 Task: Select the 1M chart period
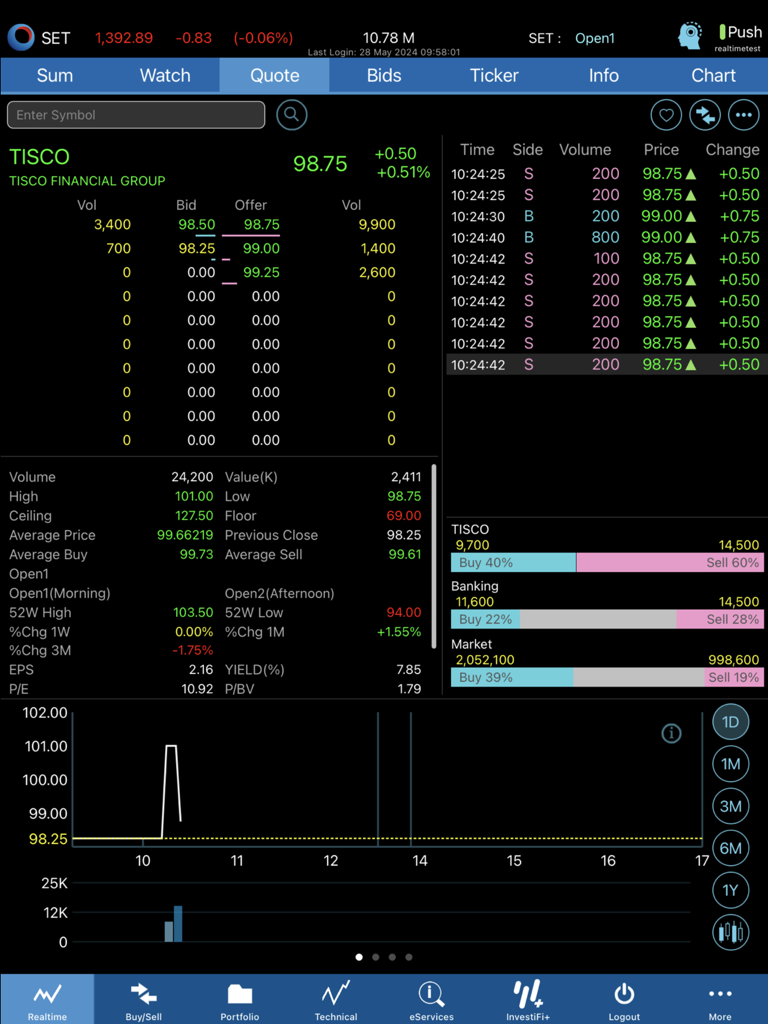point(730,764)
